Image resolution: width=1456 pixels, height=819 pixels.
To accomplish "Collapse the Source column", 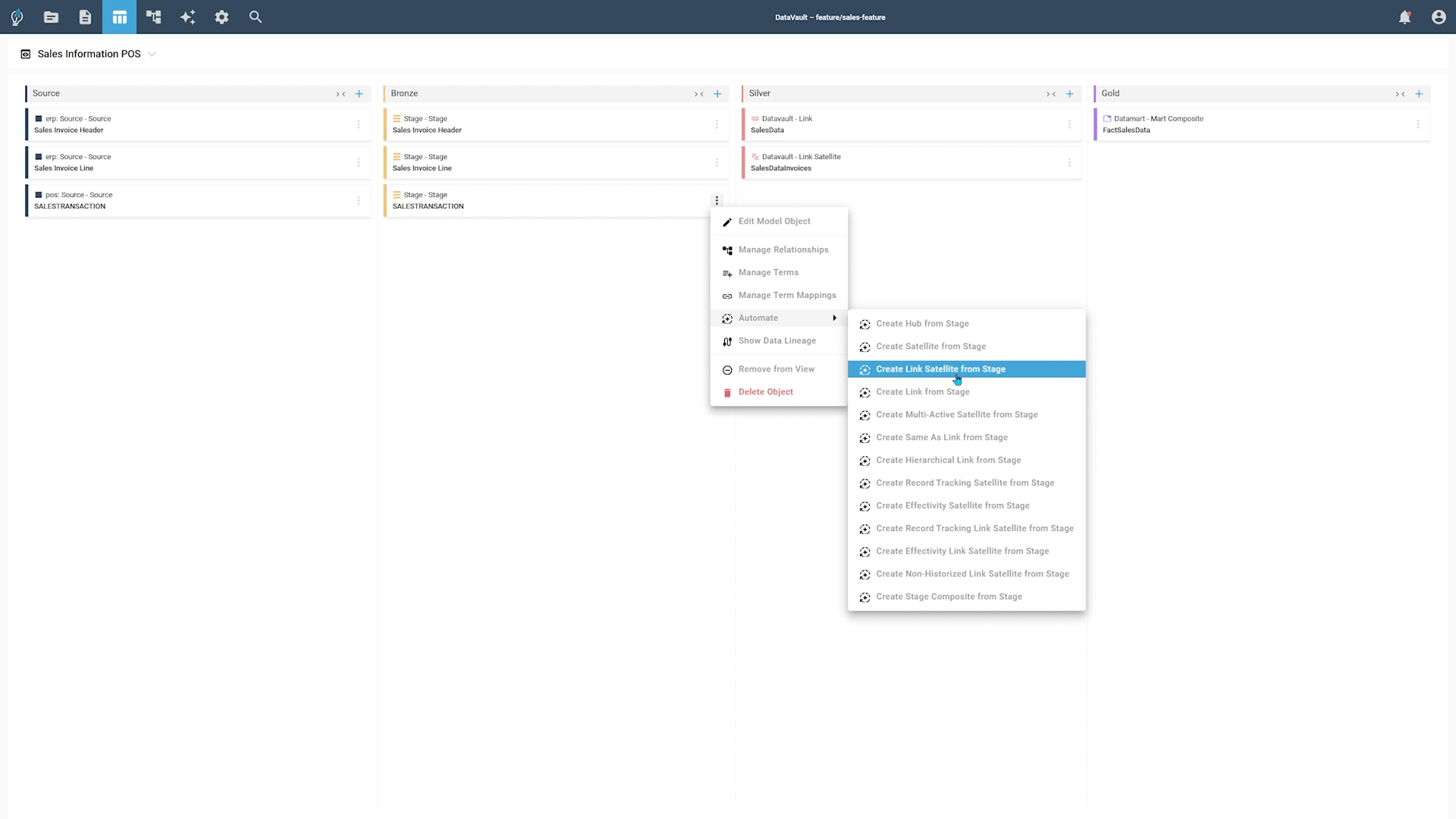I will coord(341,93).
